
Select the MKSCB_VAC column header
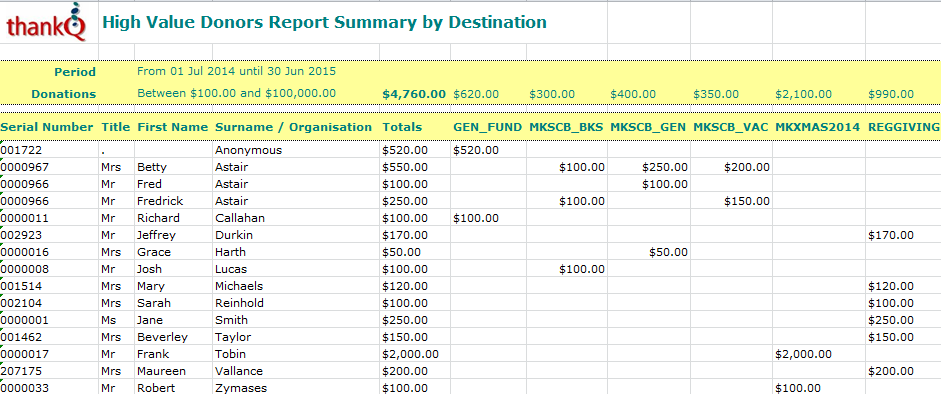(731, 127)
